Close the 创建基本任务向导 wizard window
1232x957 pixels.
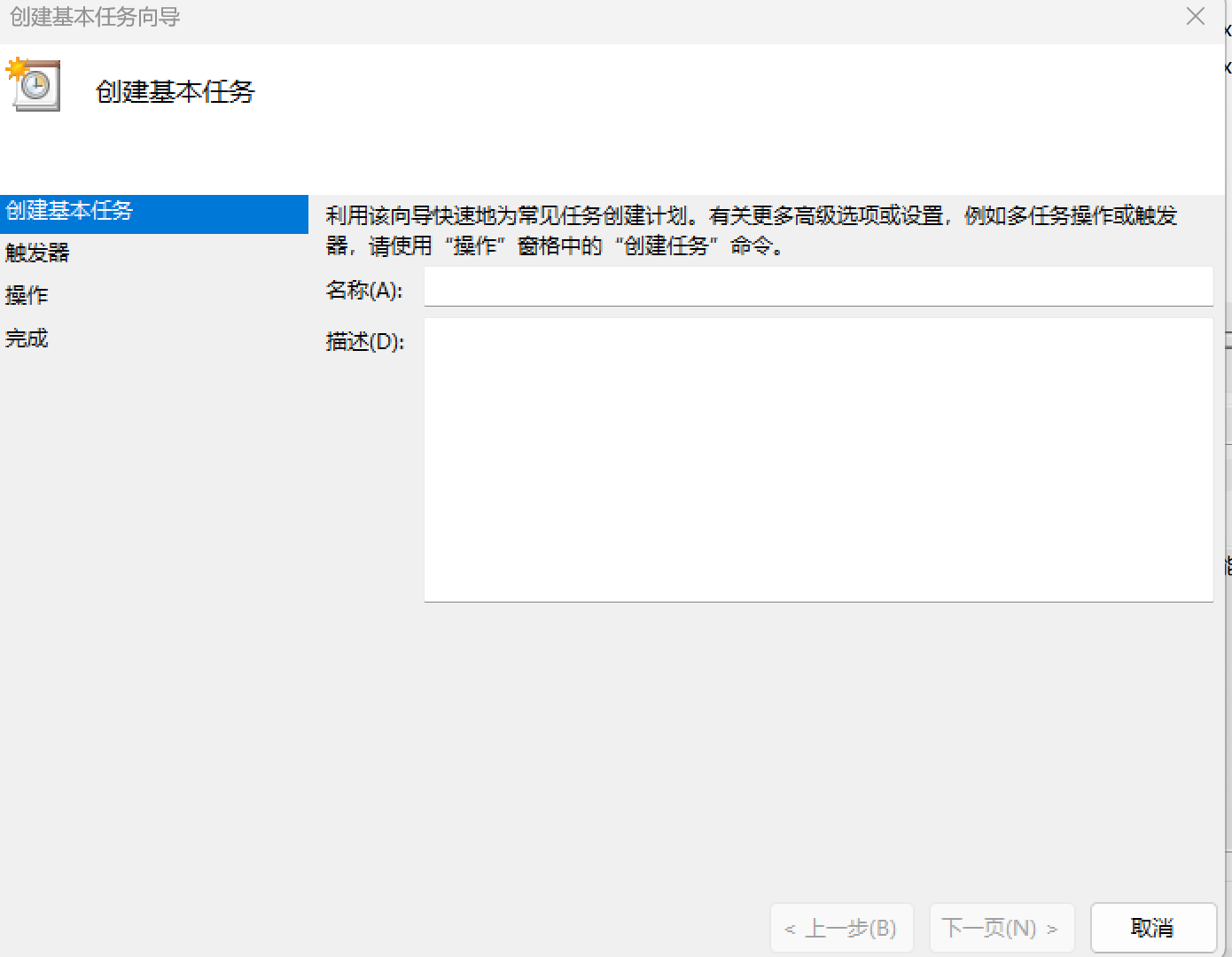click(x=1196, y=17)
